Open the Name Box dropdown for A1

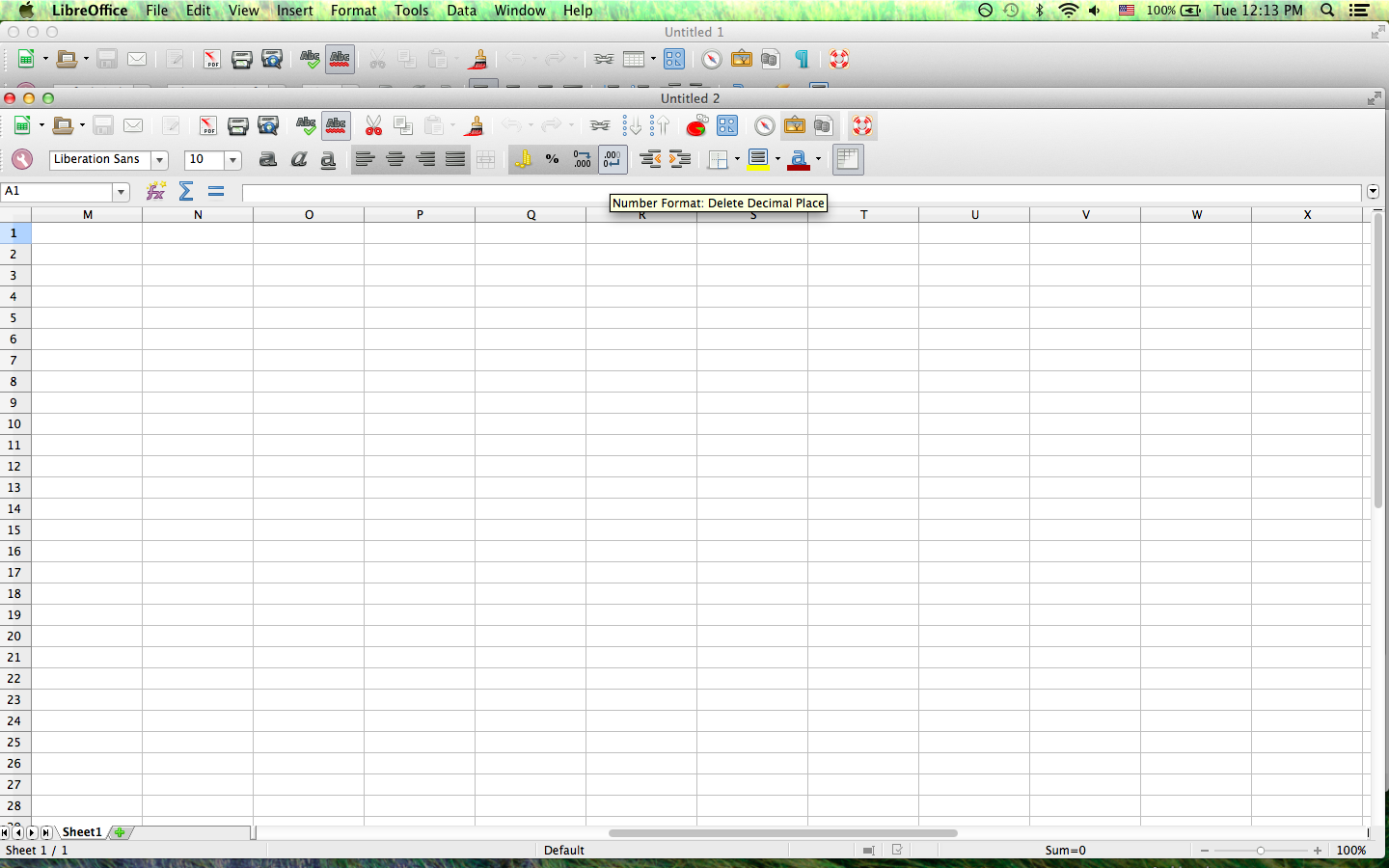coord(121,192)
